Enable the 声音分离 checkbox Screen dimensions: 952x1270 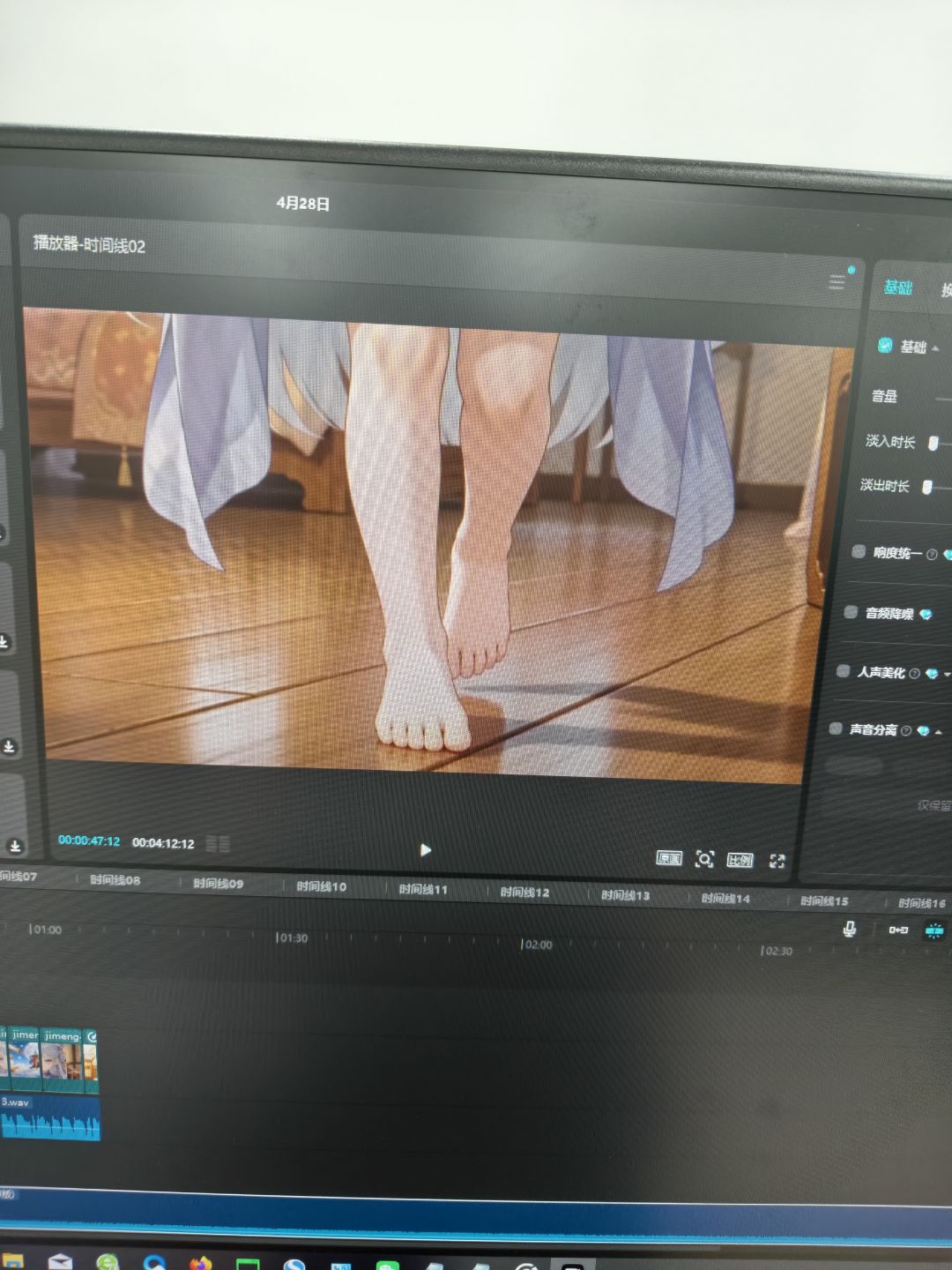(x=835, y=728)
